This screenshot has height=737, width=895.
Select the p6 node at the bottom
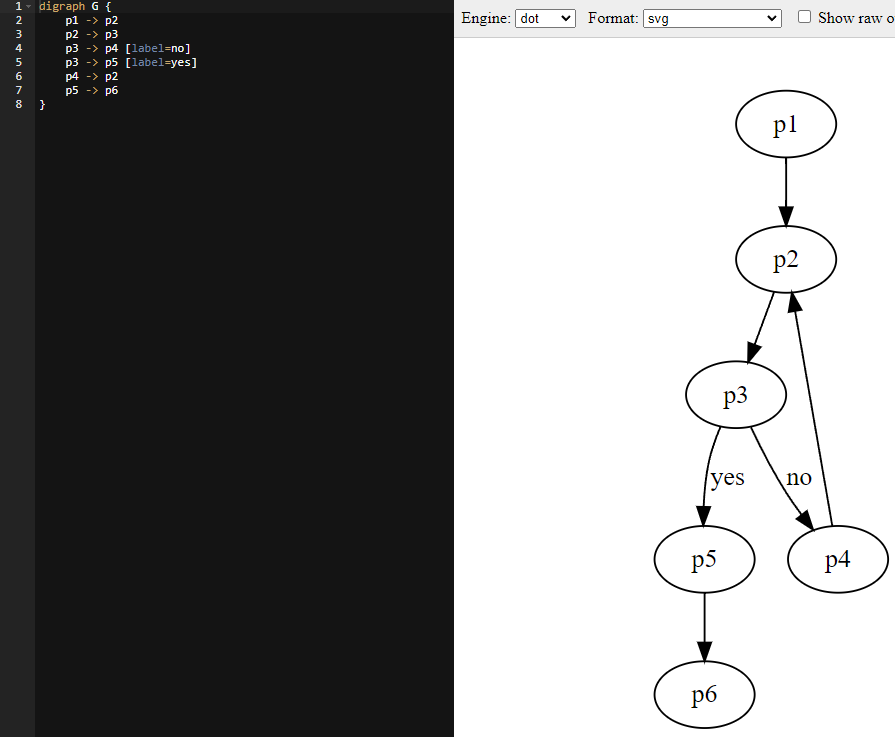pyautogui.click(x=704, y=694)
